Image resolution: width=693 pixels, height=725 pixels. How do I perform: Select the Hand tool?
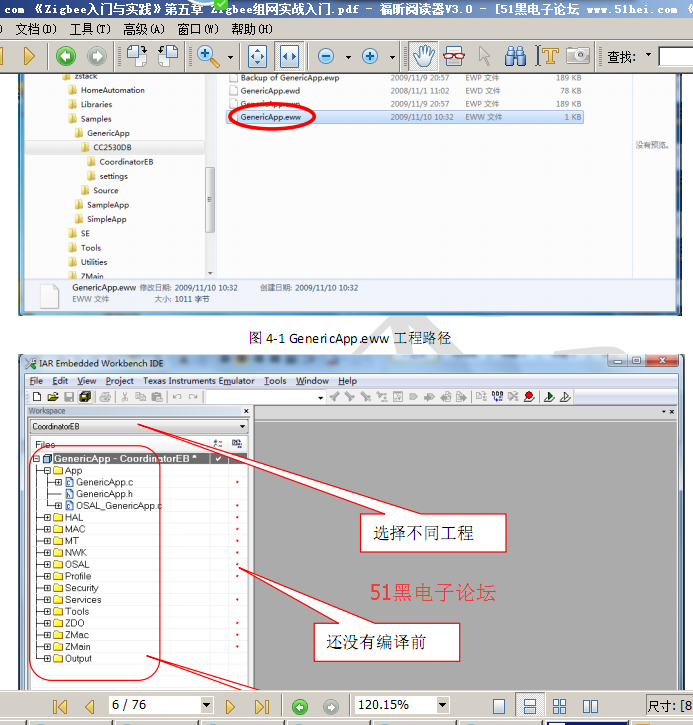click(x=423, y=56)
